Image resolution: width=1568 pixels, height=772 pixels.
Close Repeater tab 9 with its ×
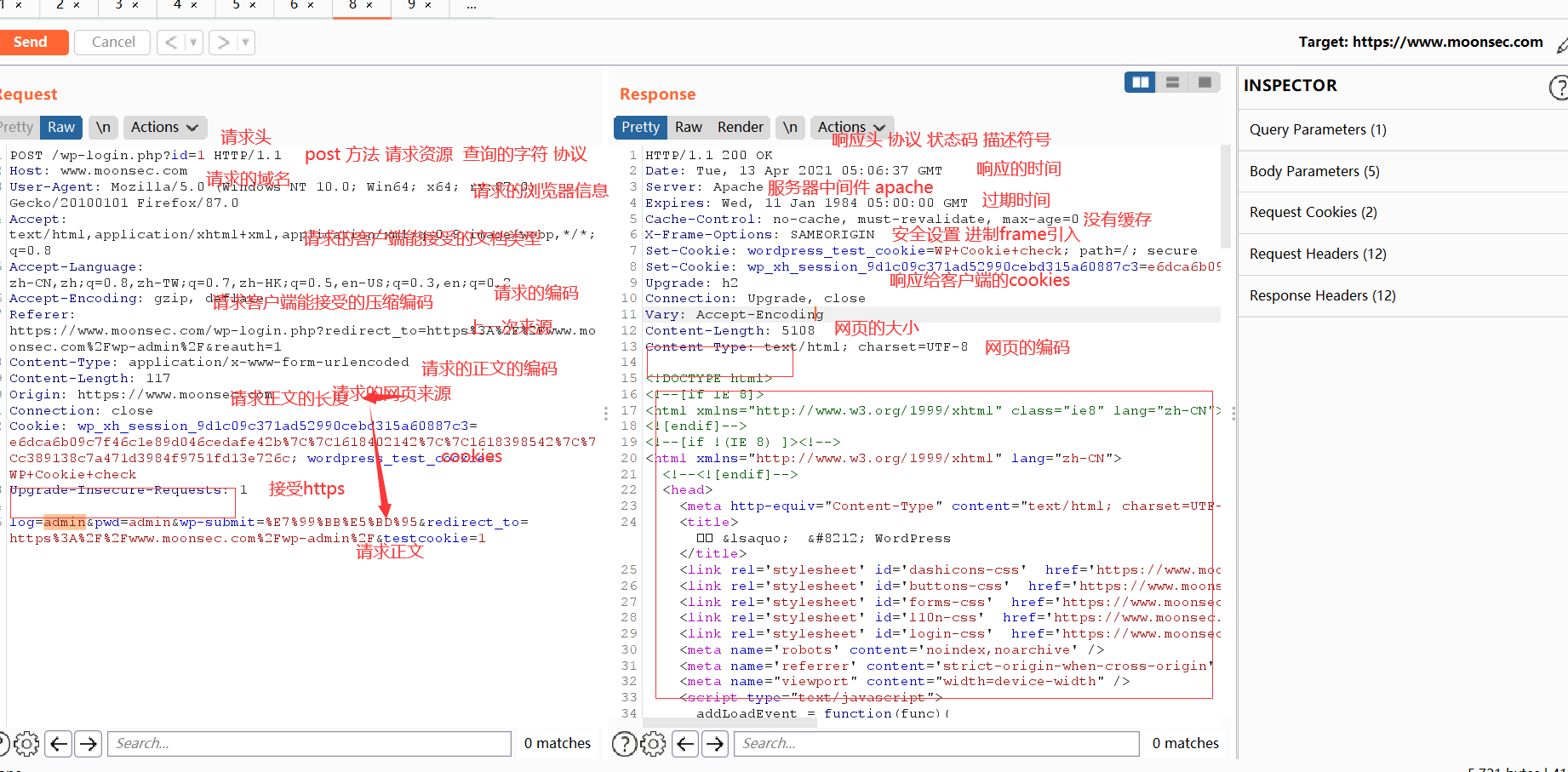[428, 5]
